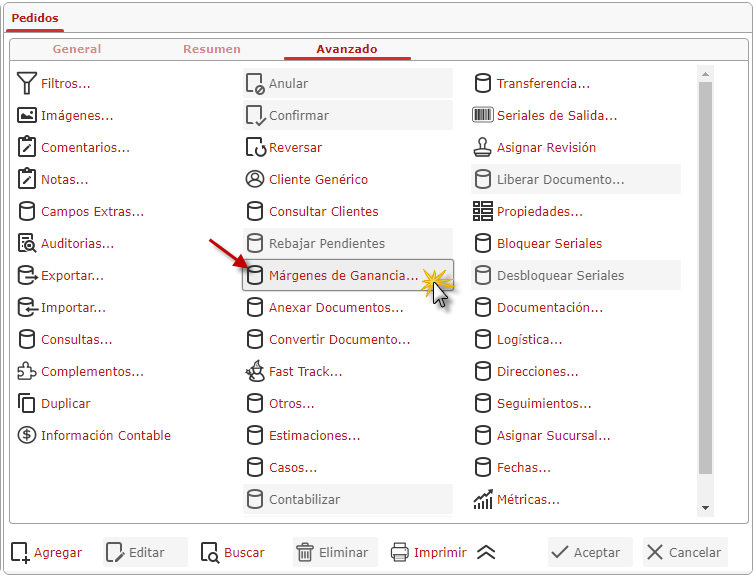Image resolution: width=756 pixels, height=577 pixels.
Task: Click the Exportar database arrow icon
Action: [x=27, y=275]
